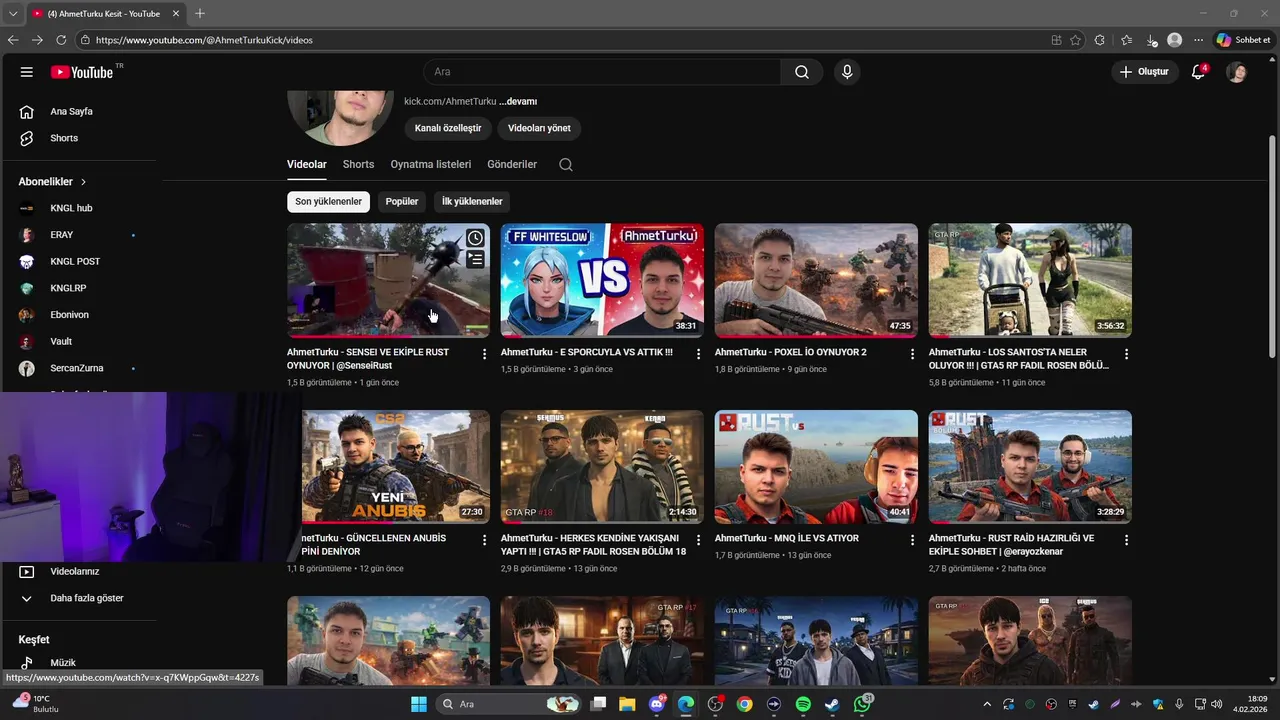Select the İlk yüklenenler filter chip
Screen dimensions: 1280x720
[472, 202]
